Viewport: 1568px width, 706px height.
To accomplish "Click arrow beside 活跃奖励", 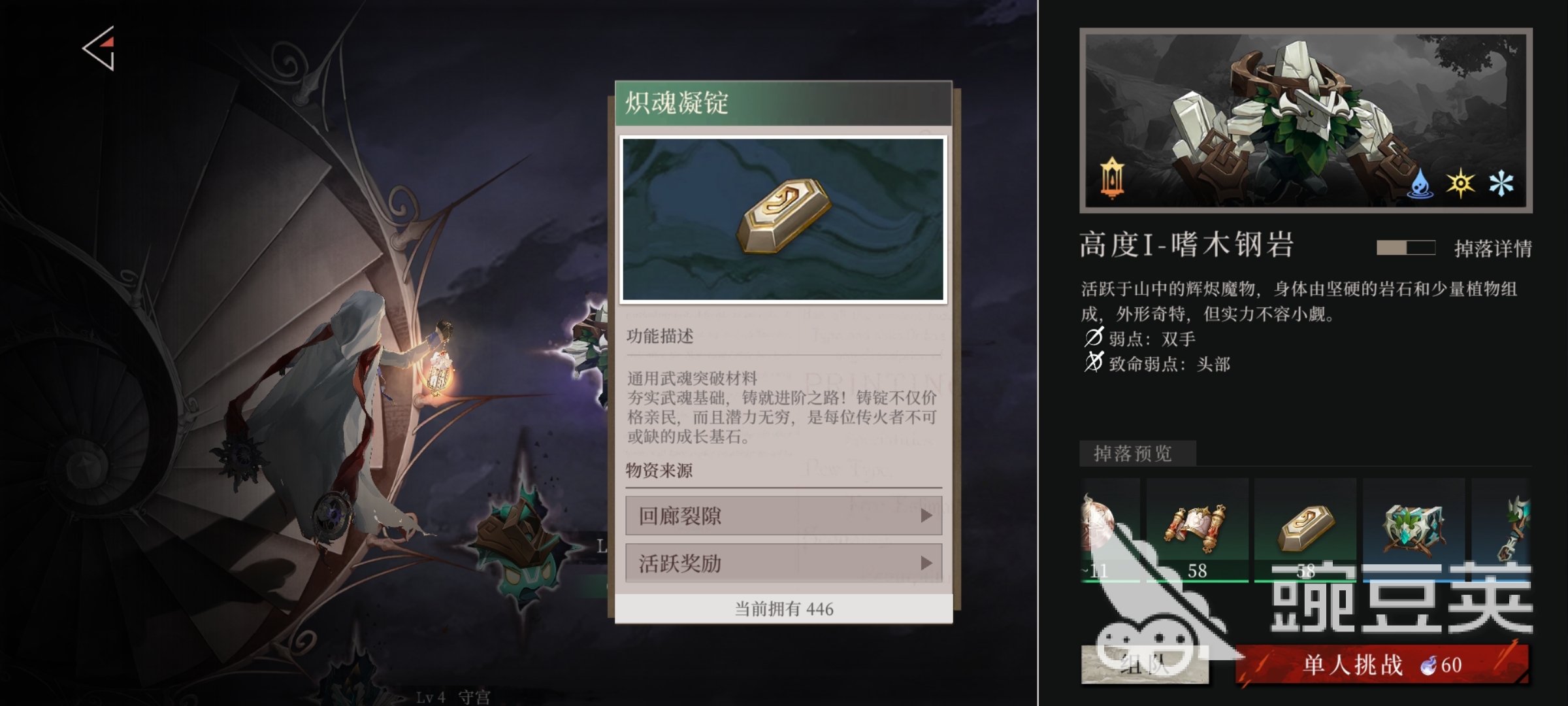I will click(x=926, y=563).
